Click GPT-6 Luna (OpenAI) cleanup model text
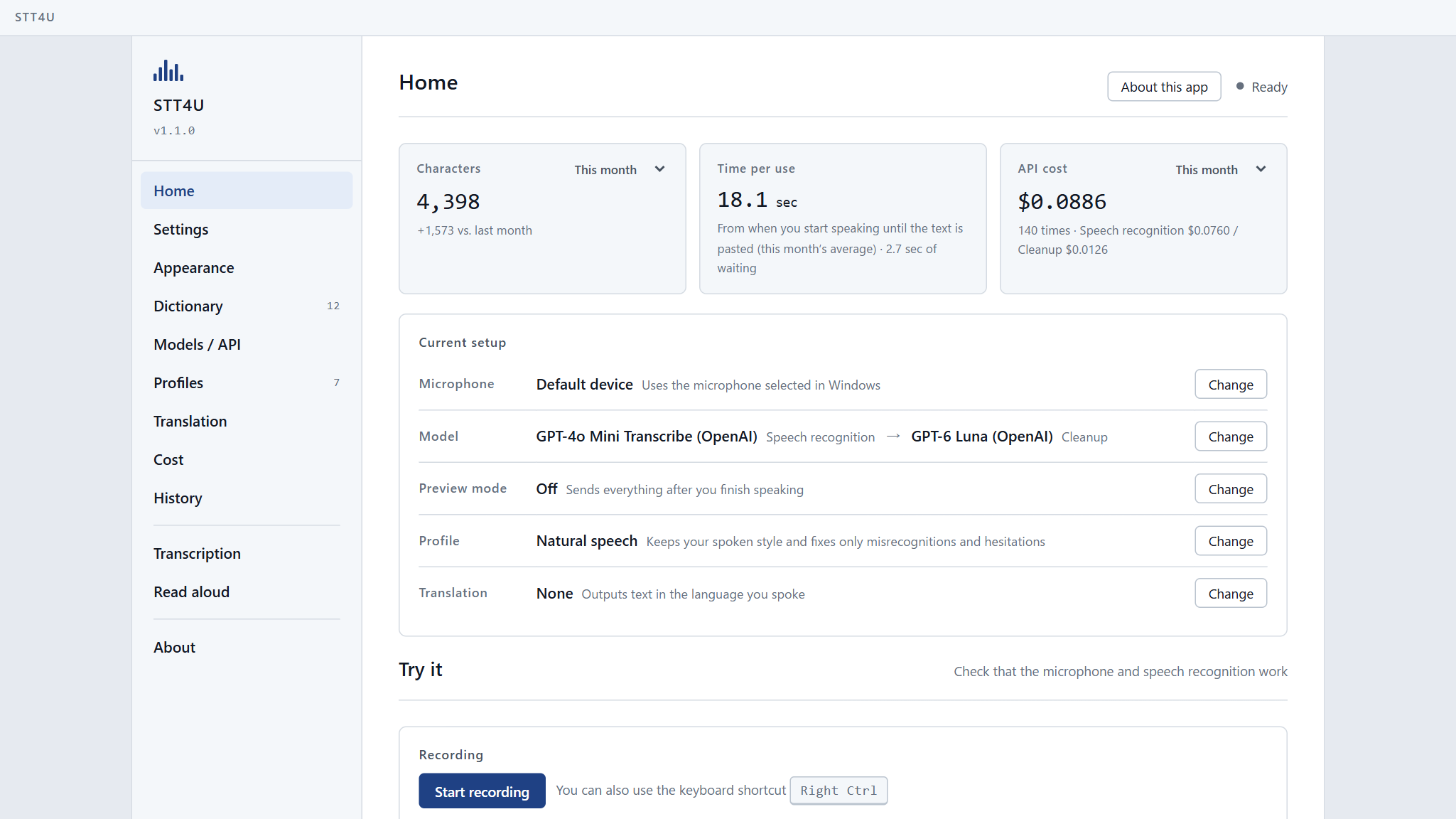This screenshot has width=1456, height=819. (x=982, y=437)
